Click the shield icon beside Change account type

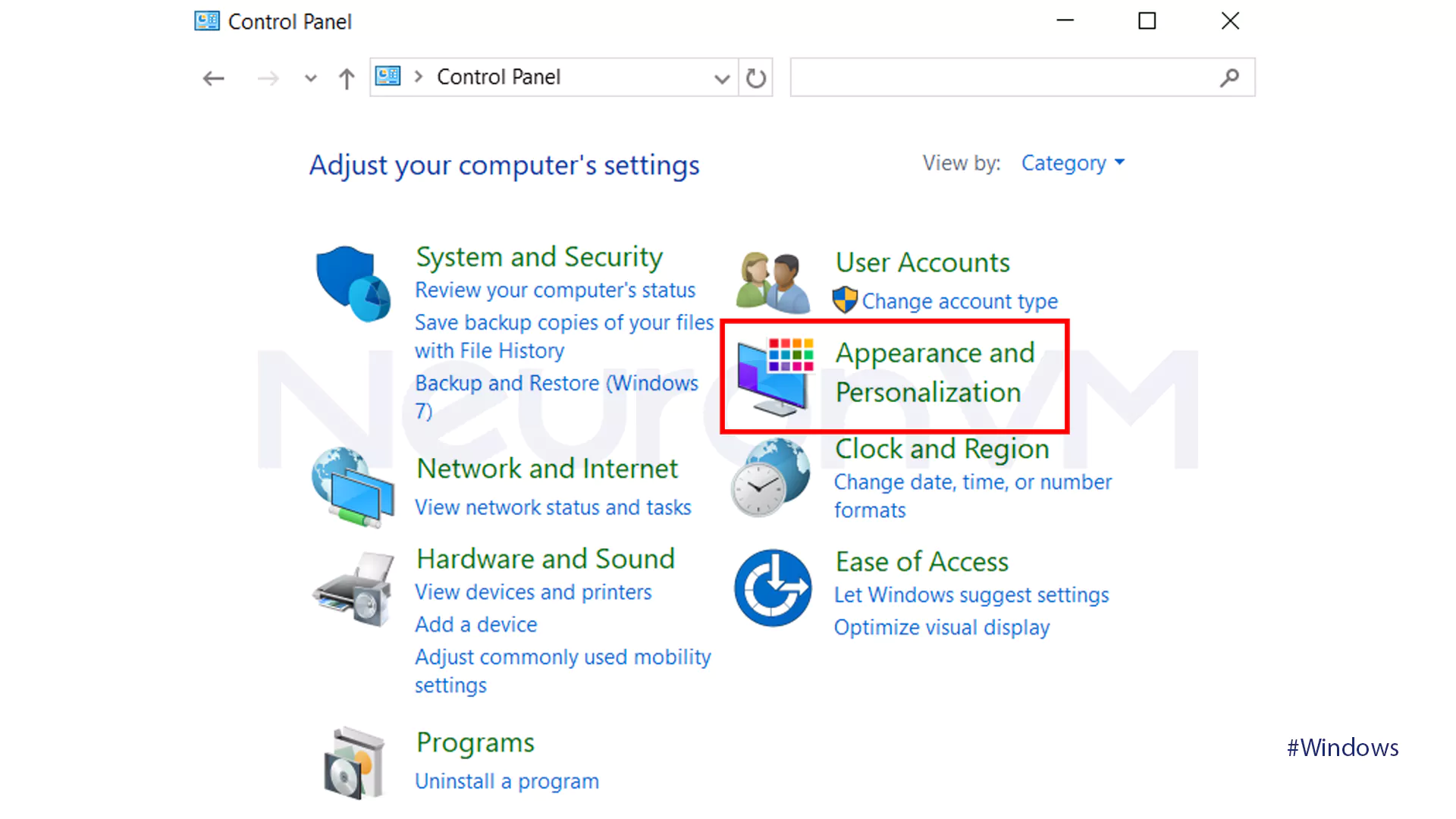(x=846, y=300)
